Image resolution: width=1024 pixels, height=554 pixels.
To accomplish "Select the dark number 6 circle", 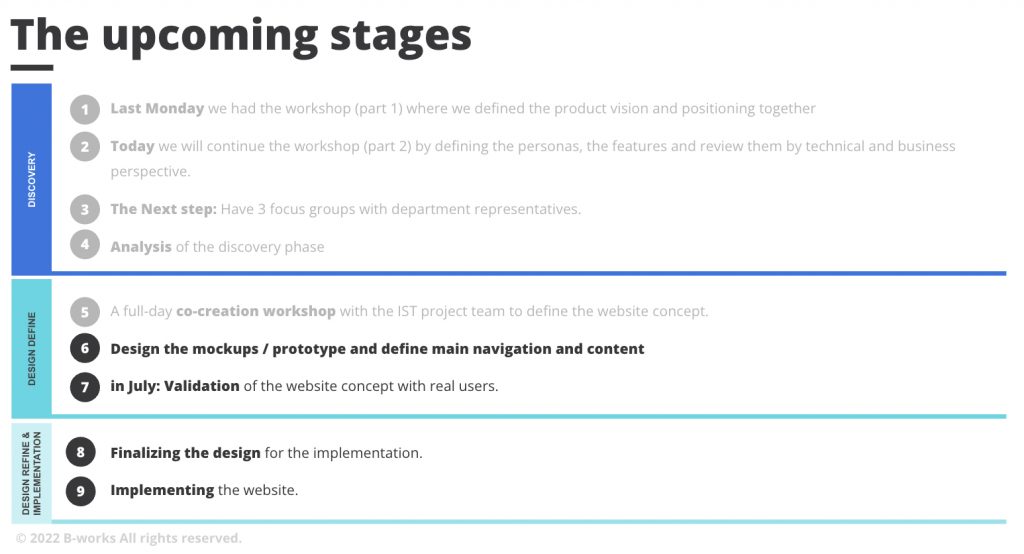I will pos(85,348).
